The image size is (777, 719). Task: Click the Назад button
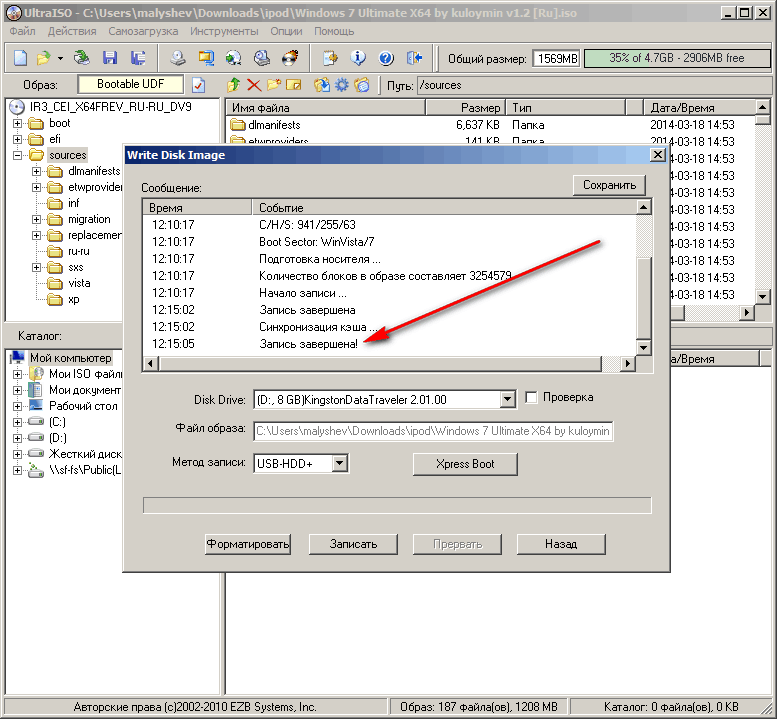(561, 544)
